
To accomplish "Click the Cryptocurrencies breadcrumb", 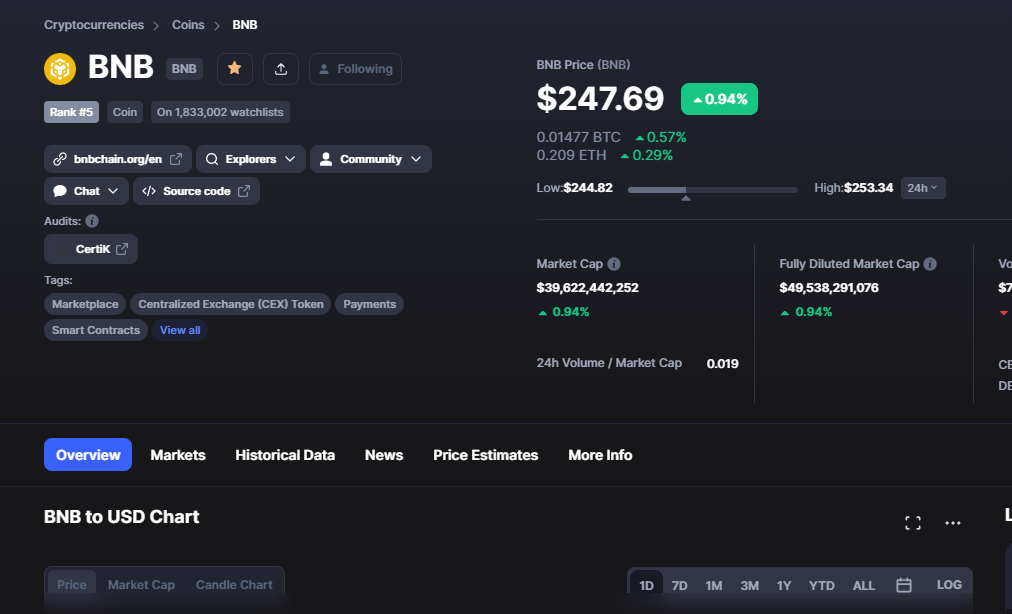I will (x=94, y=25).
